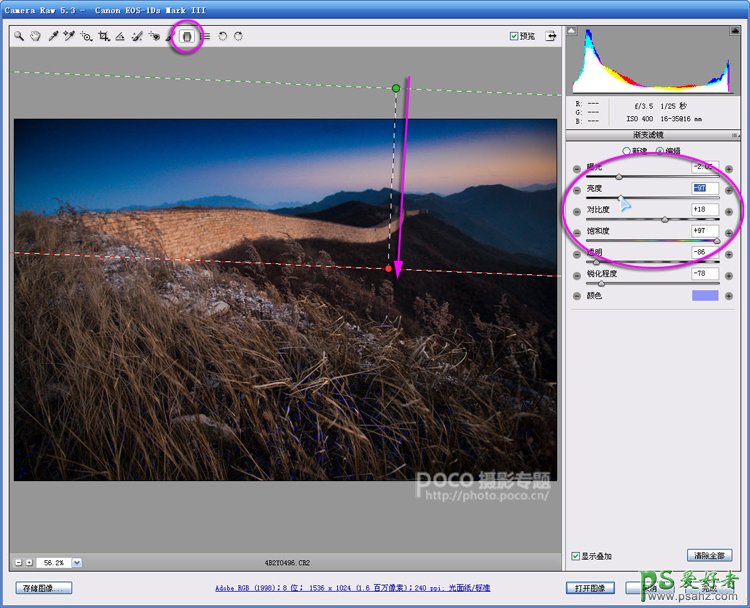Open the zoom level dropdown
The image size is (750, 608).
point(77,563)
